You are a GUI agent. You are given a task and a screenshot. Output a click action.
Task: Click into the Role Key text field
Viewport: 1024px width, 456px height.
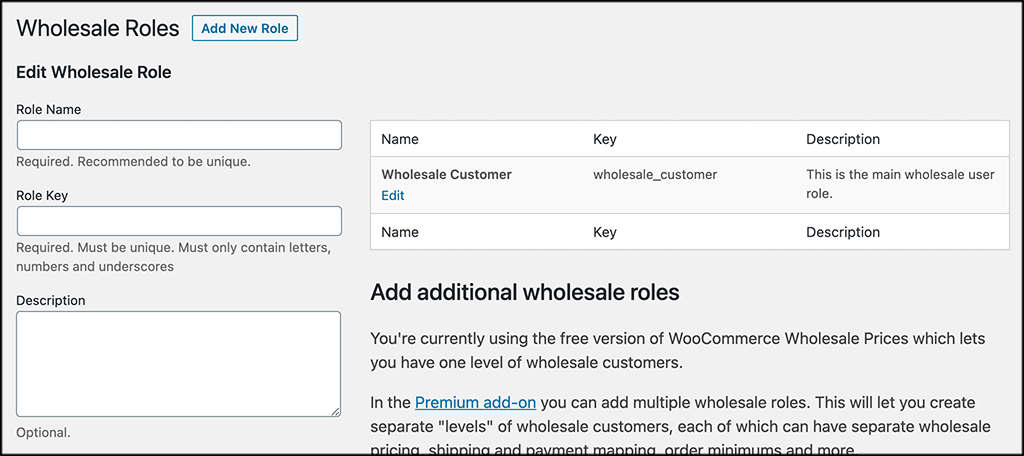[x=179, y=221]
